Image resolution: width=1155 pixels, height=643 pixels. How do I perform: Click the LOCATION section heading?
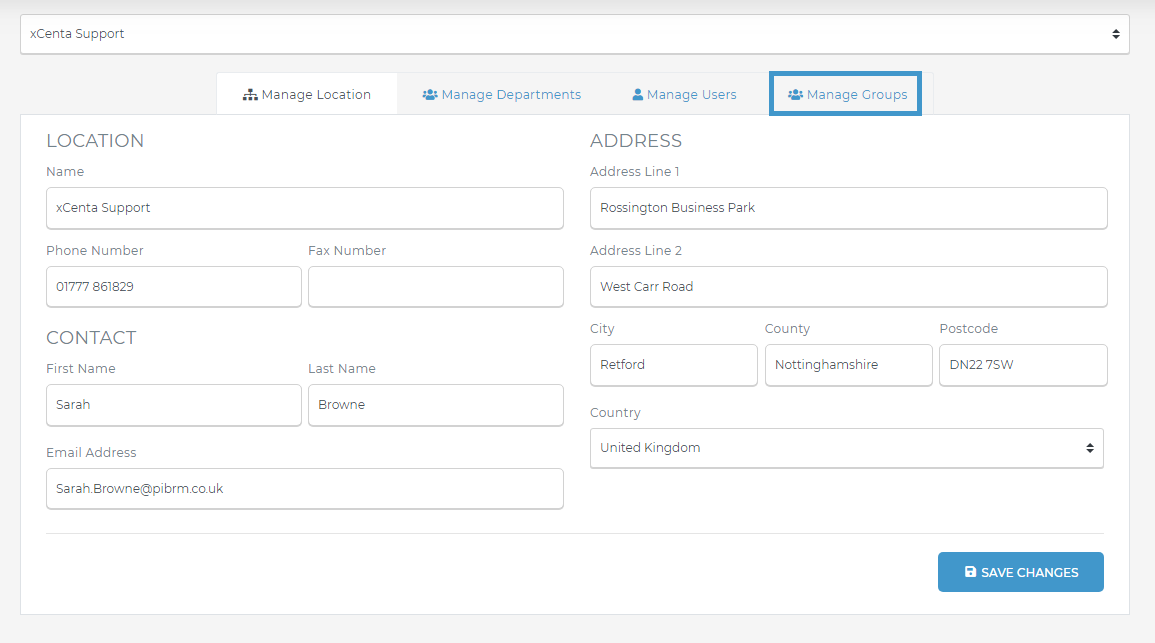(x=95, y=141)
